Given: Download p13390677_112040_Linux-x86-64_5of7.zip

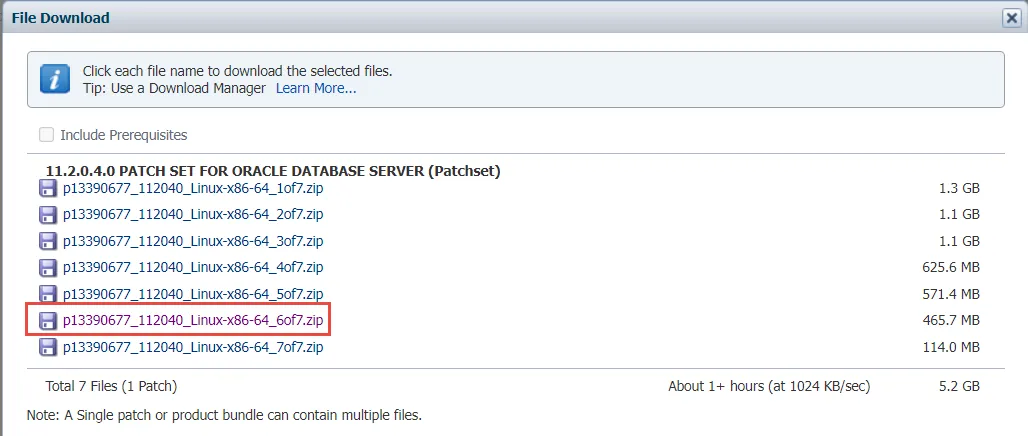Looking at the screenshot, I should (193, 294).
